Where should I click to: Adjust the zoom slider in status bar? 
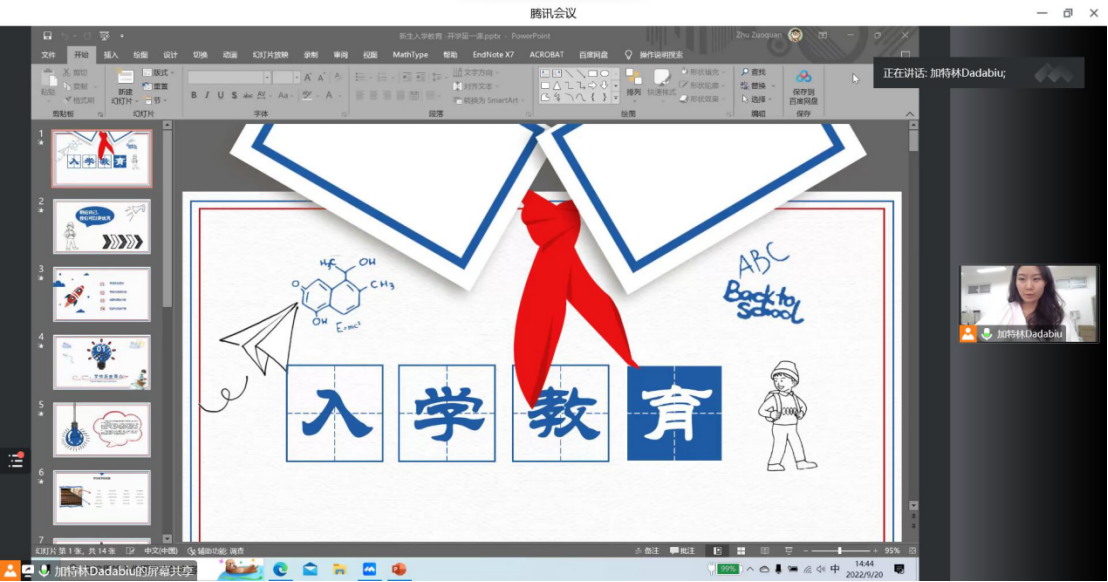tap(840, 551)
